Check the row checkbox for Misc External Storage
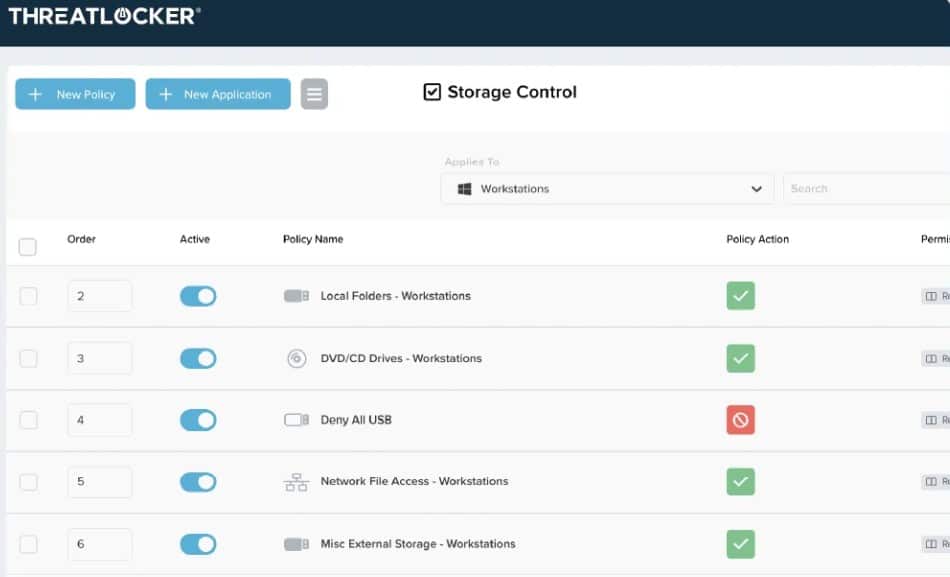950x577 pixels. point(28,544)
